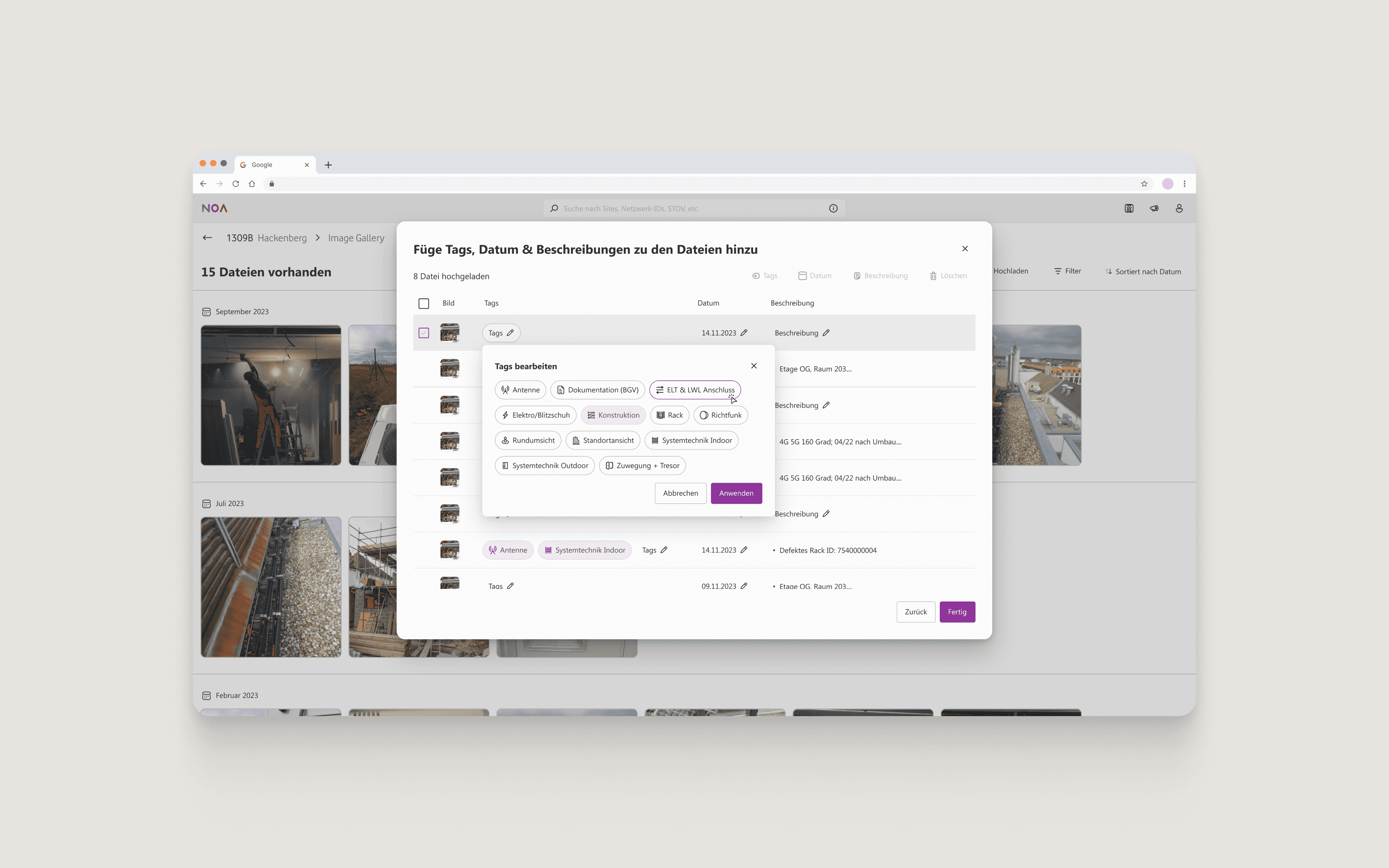
Task: Click 1309B Hackenberg breadcrumb
Action: (x=267, y=238)
